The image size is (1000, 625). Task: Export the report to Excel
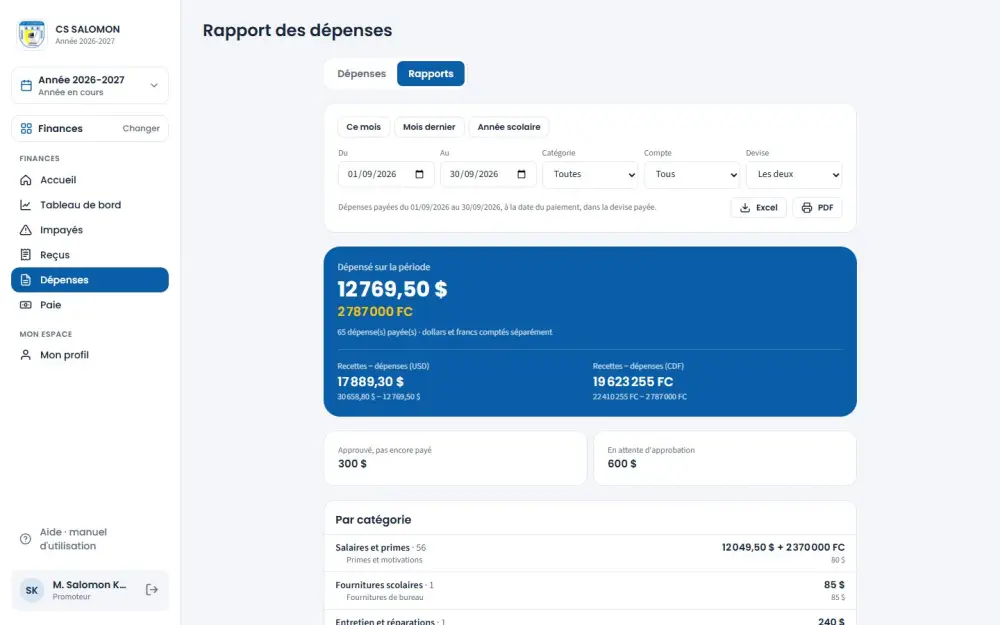coord(758,207)
